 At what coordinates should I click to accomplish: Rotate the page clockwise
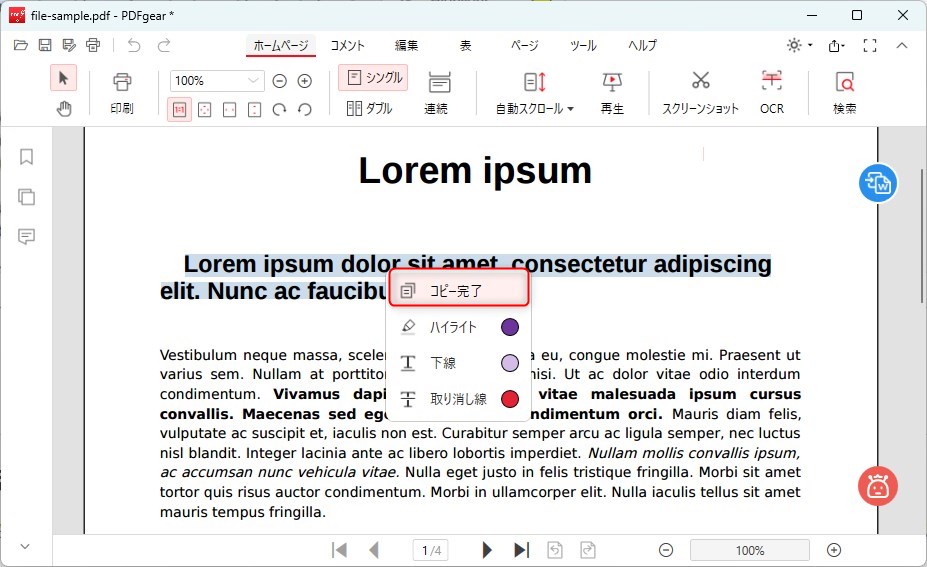pos(279,110)
